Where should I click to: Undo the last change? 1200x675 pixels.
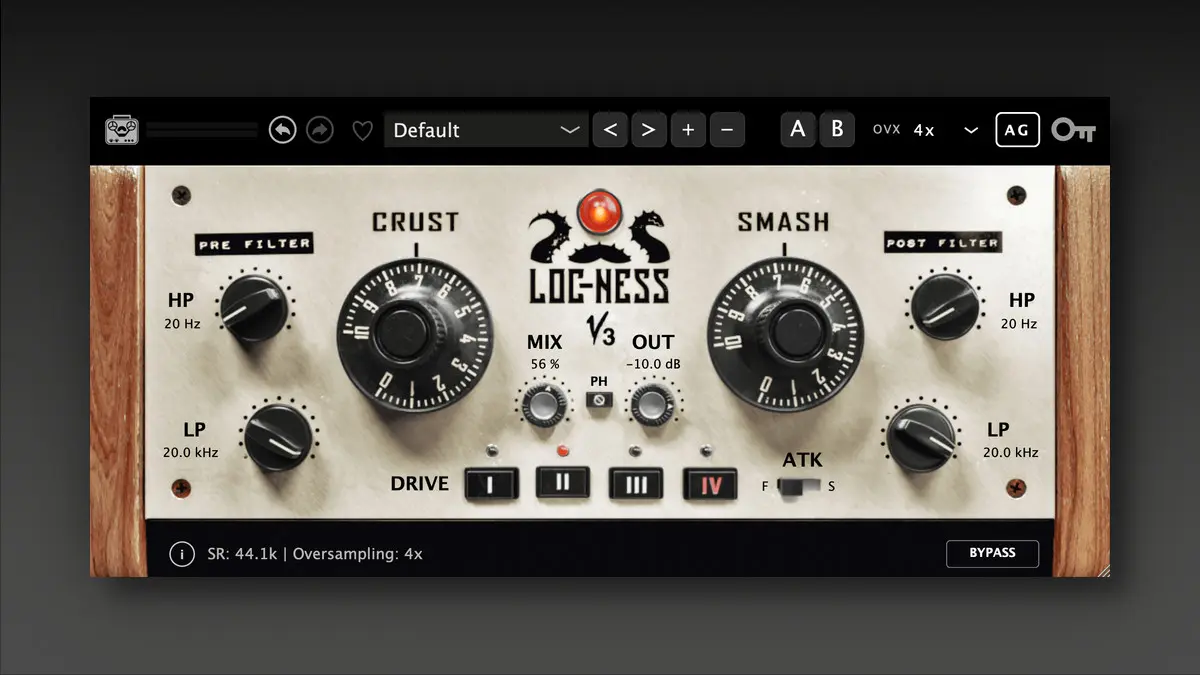tap(283, 130)
